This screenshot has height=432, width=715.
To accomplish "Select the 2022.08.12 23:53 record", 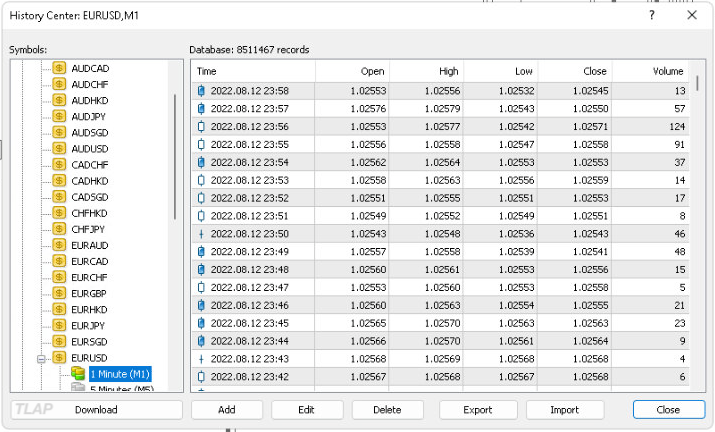I will click(x=440, y=180).
